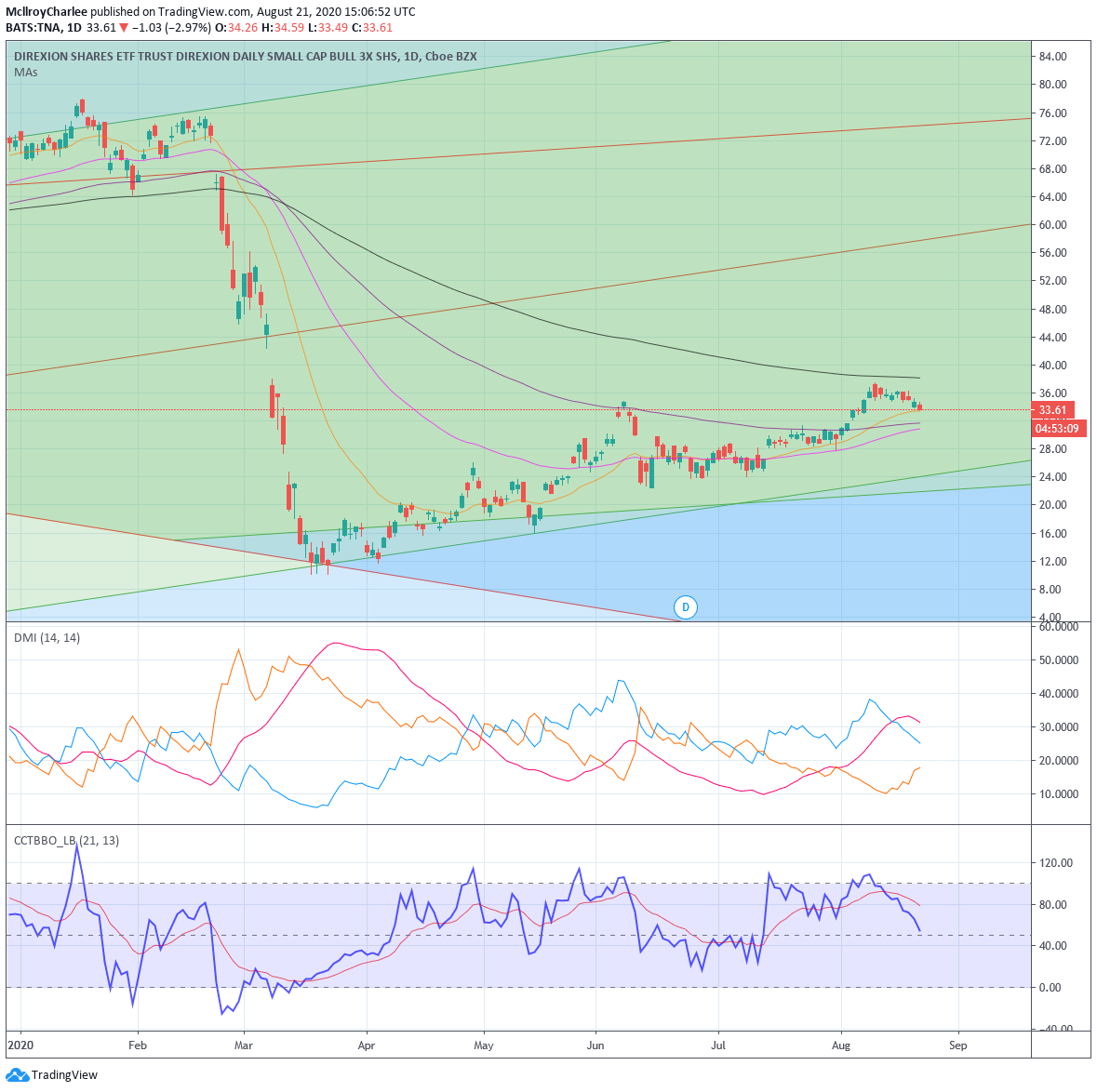Click the opening price value O:34.26

click(x=235, y=28)
